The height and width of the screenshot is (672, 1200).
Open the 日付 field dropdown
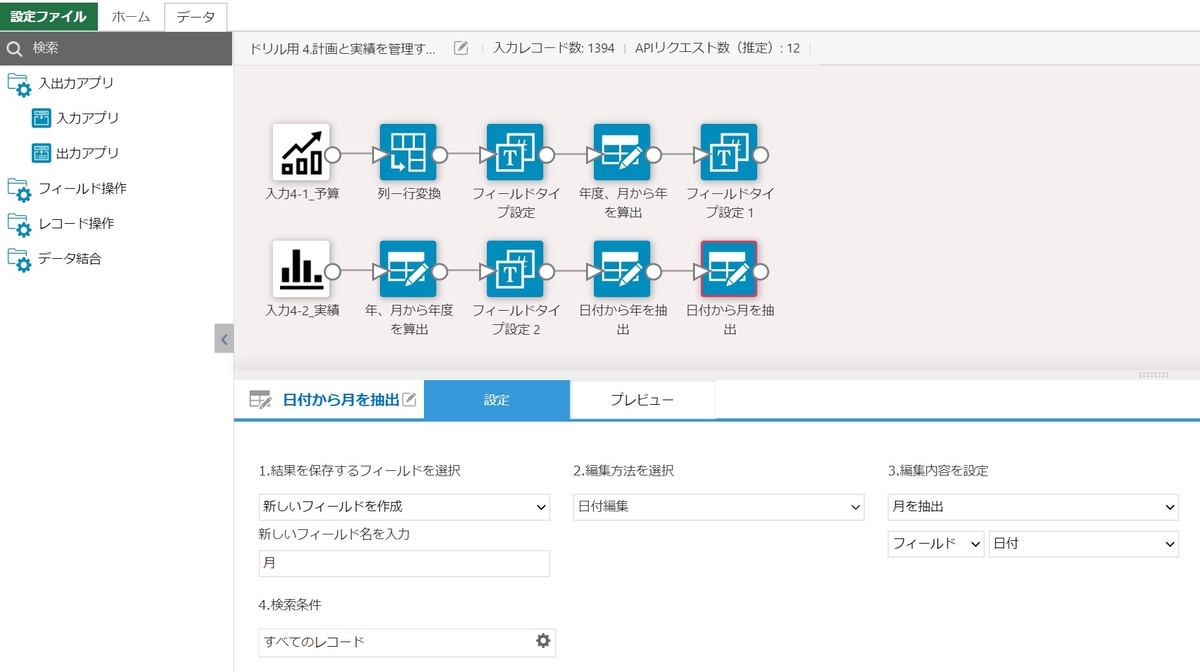pyautogui.click(x=1084, y=544)
